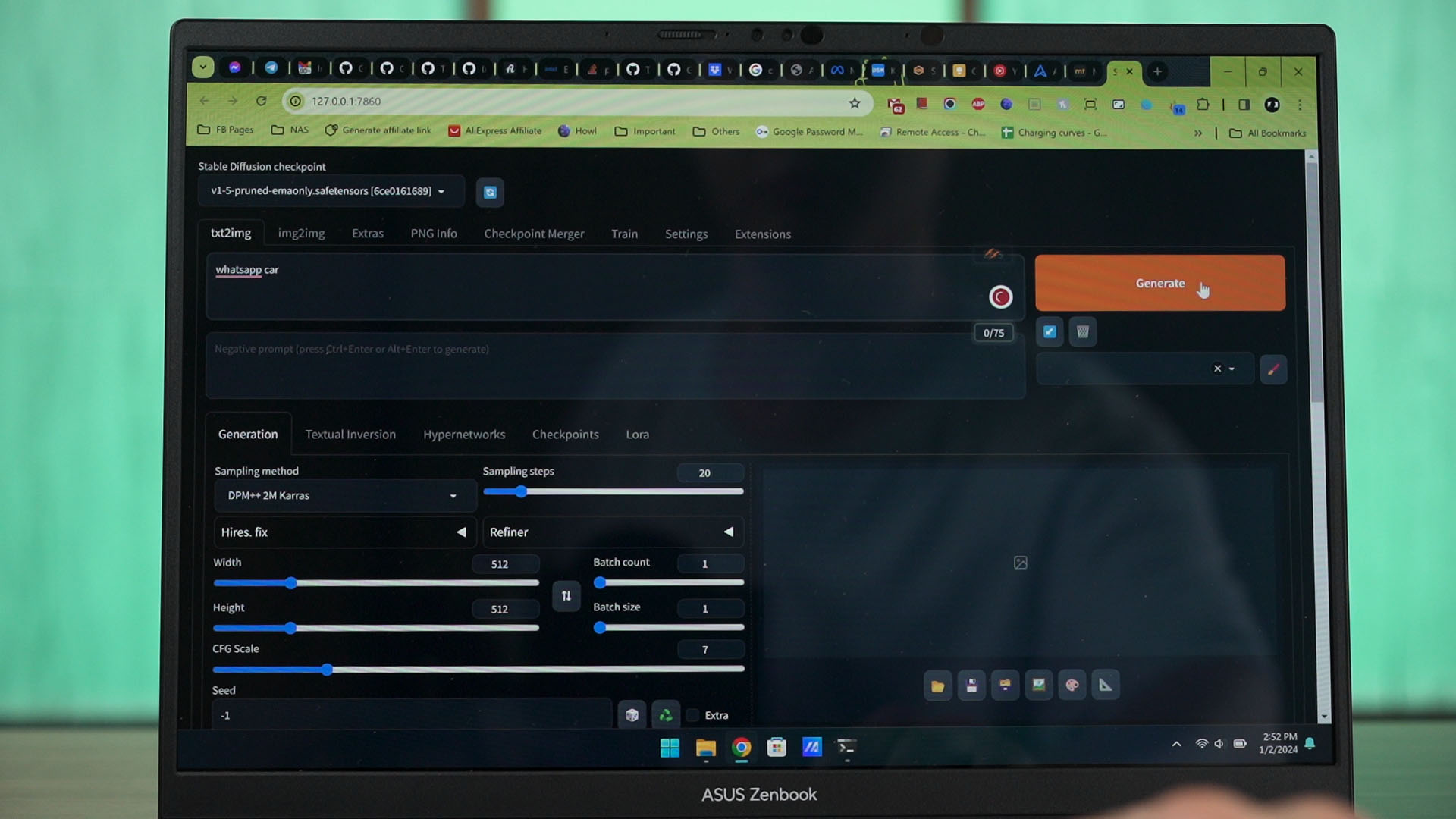Click the green recycle reuse-seed icon
Viewport: 1456px width, 819px height.
666,715
